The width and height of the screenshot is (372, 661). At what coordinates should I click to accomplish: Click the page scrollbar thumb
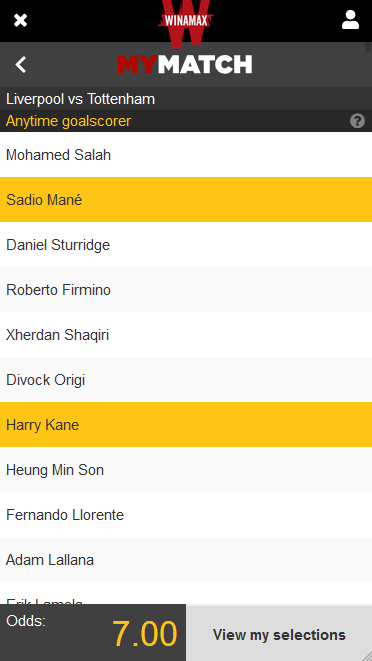tap(368, 46)
